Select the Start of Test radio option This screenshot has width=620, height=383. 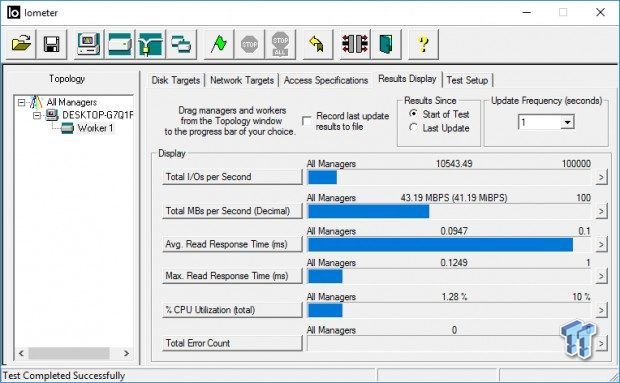(x=413, y=114)
